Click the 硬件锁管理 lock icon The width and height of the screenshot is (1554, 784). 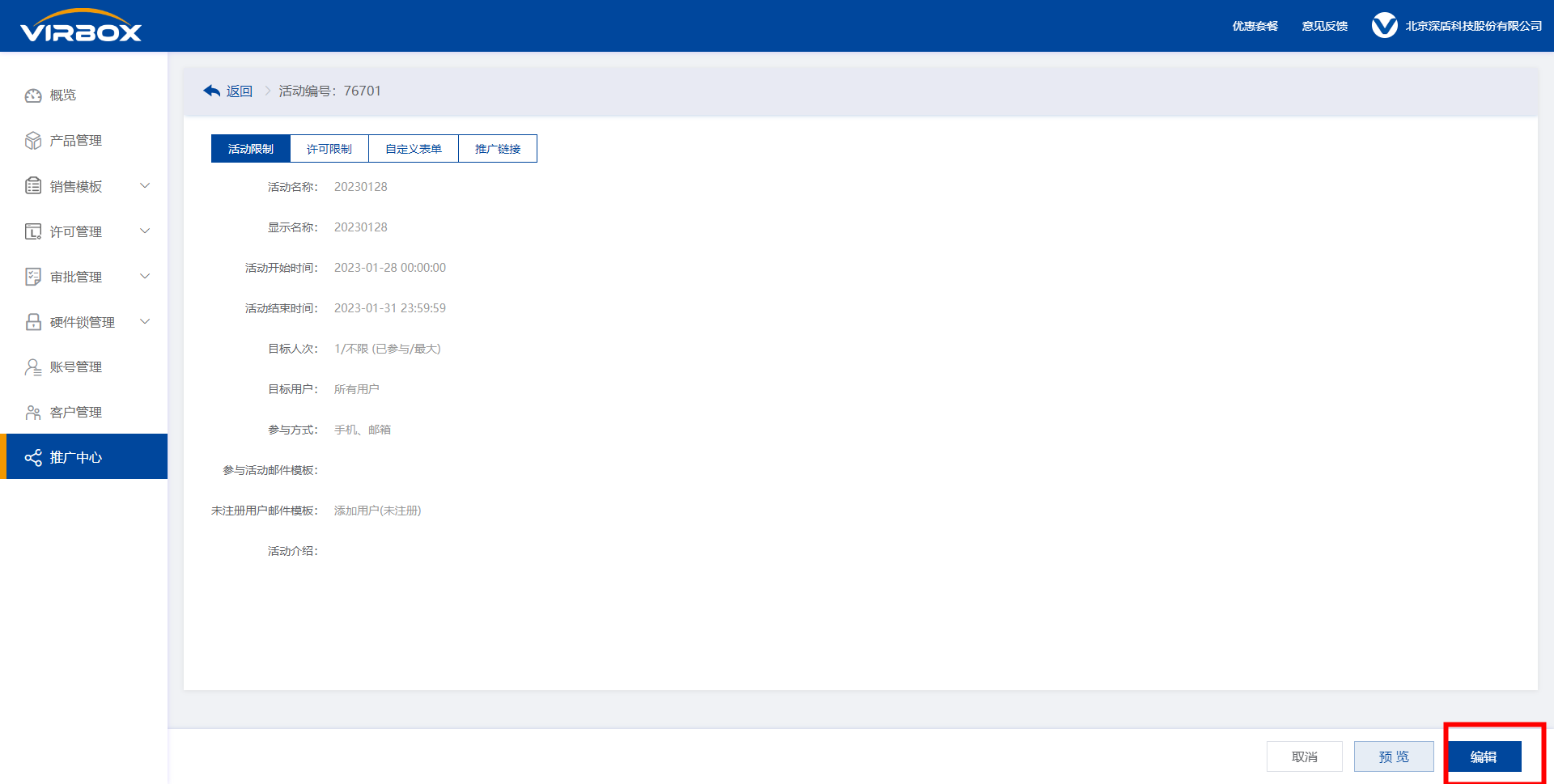pyautogui.click(x=33, y=322)
